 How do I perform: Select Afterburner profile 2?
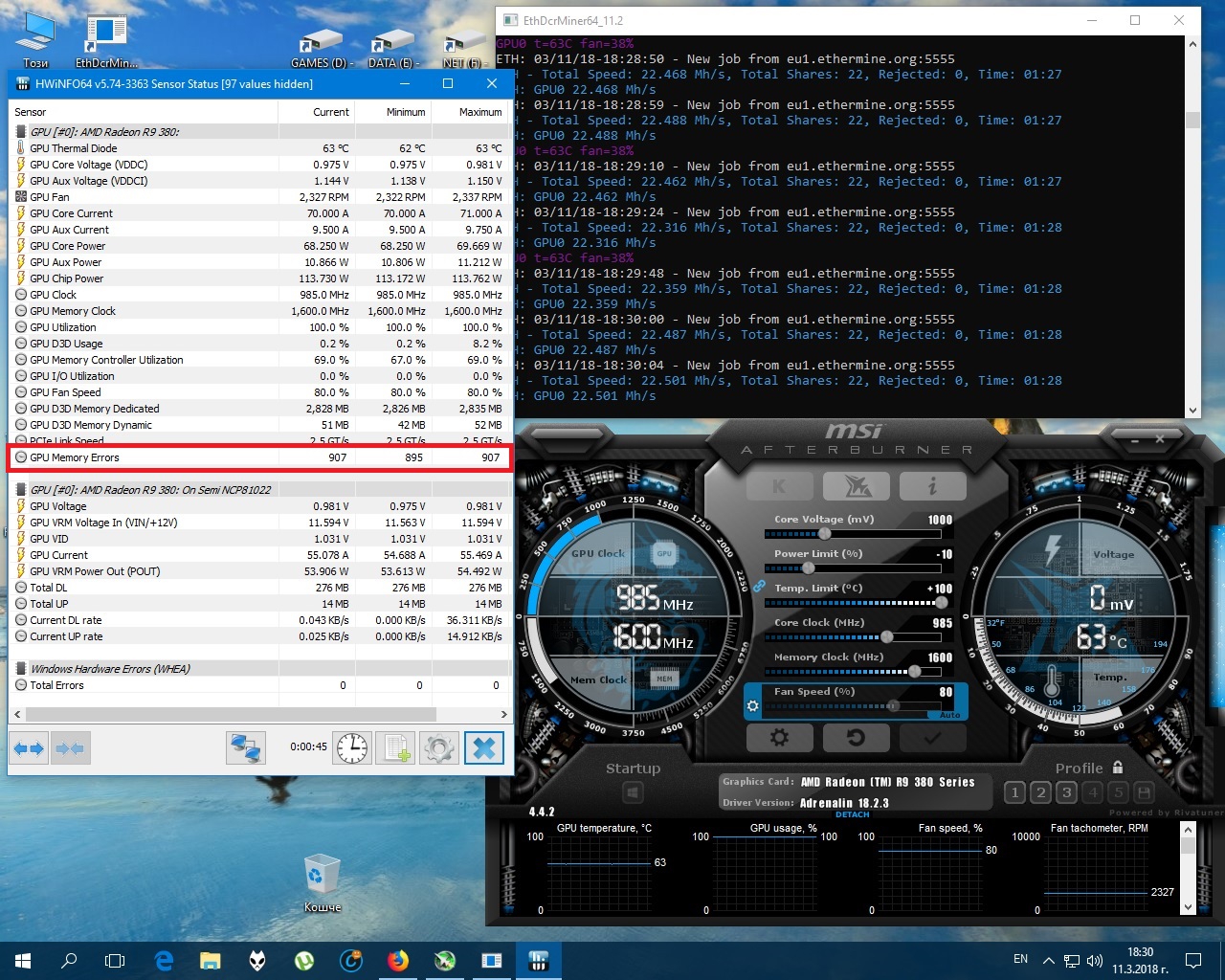point(1040,792)
